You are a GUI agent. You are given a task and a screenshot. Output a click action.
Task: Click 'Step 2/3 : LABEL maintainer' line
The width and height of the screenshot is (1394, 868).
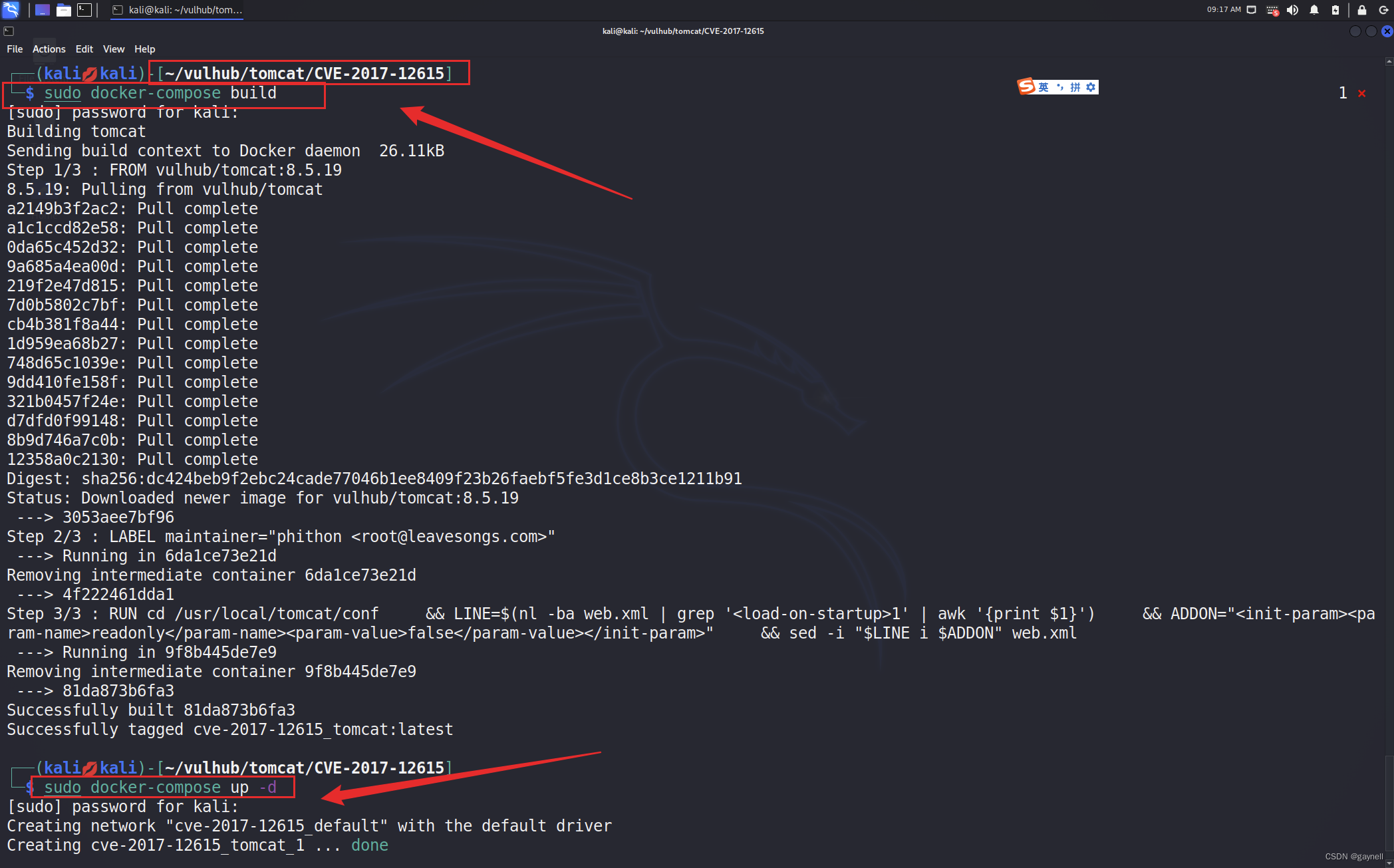coord(281,537)
